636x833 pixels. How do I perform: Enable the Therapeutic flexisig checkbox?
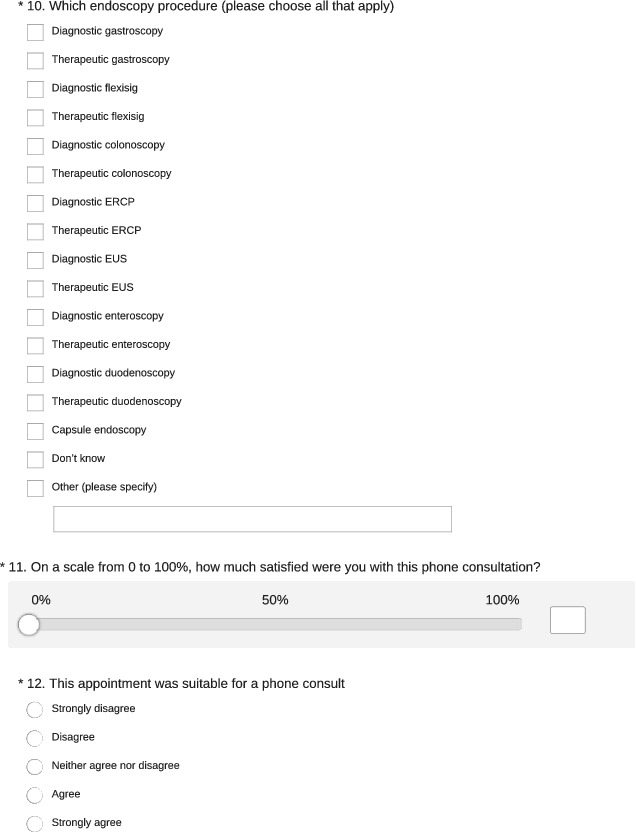click(35, 117)
